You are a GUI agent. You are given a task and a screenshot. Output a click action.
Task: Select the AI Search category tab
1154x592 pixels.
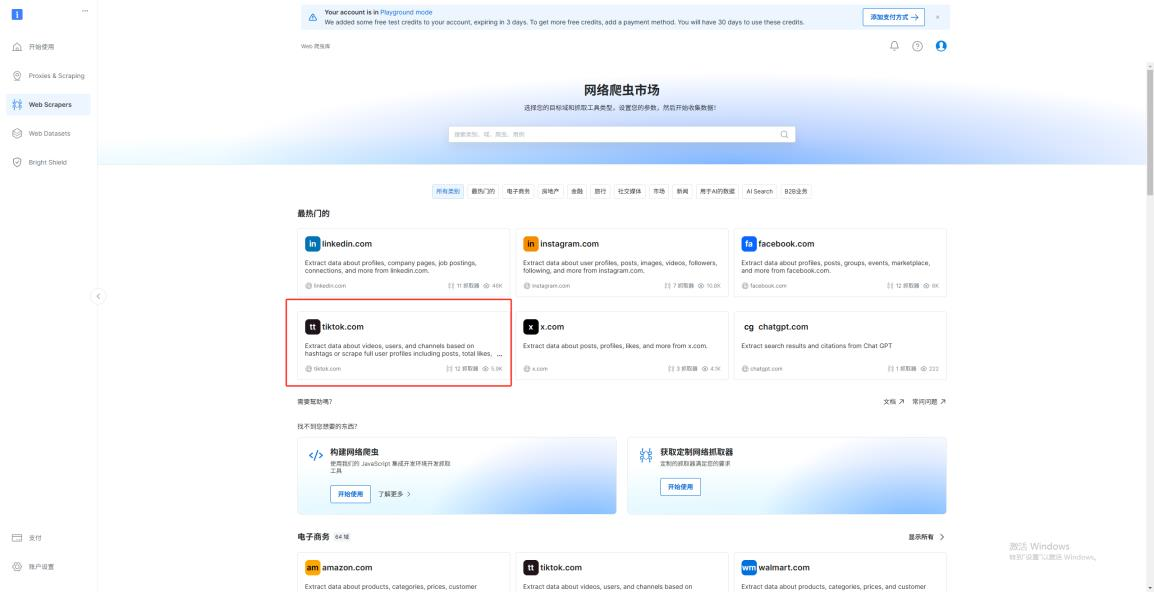pos(760,191)
